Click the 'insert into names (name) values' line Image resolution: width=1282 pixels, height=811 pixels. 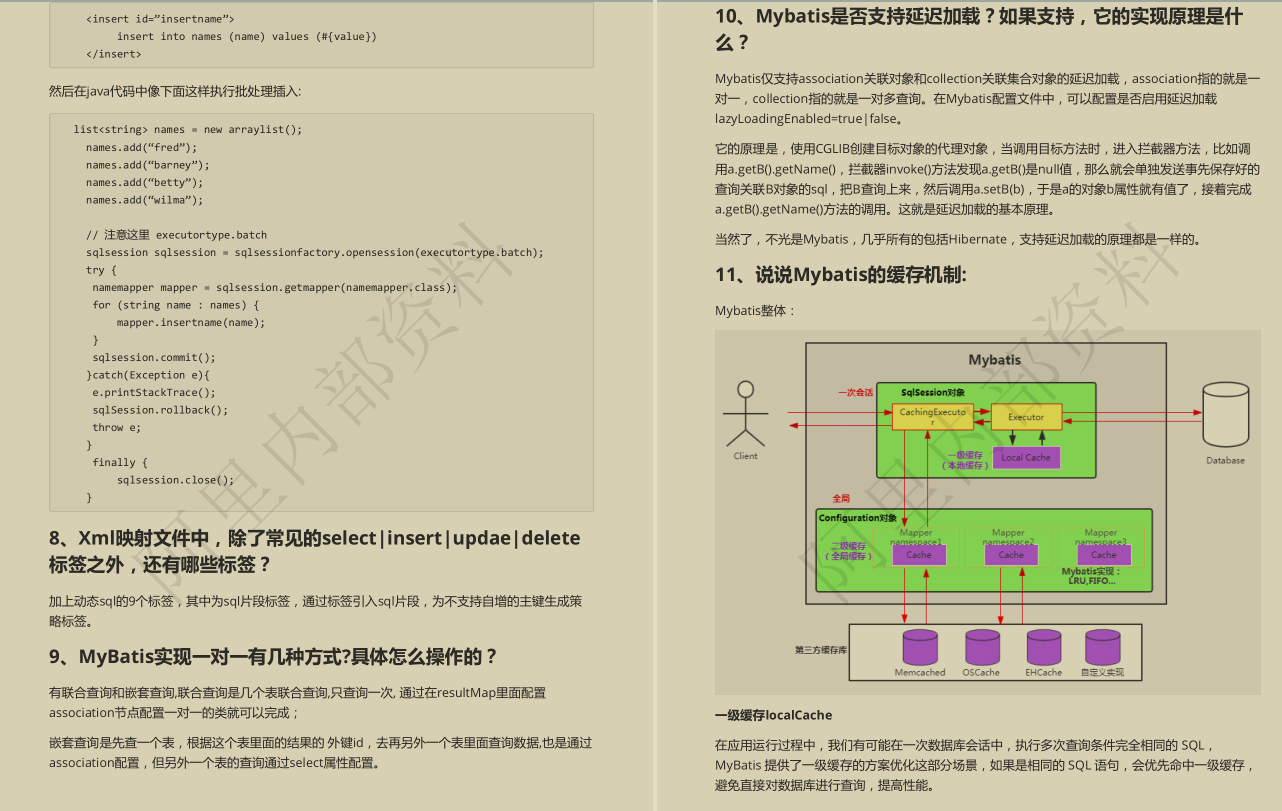point(247,36)
